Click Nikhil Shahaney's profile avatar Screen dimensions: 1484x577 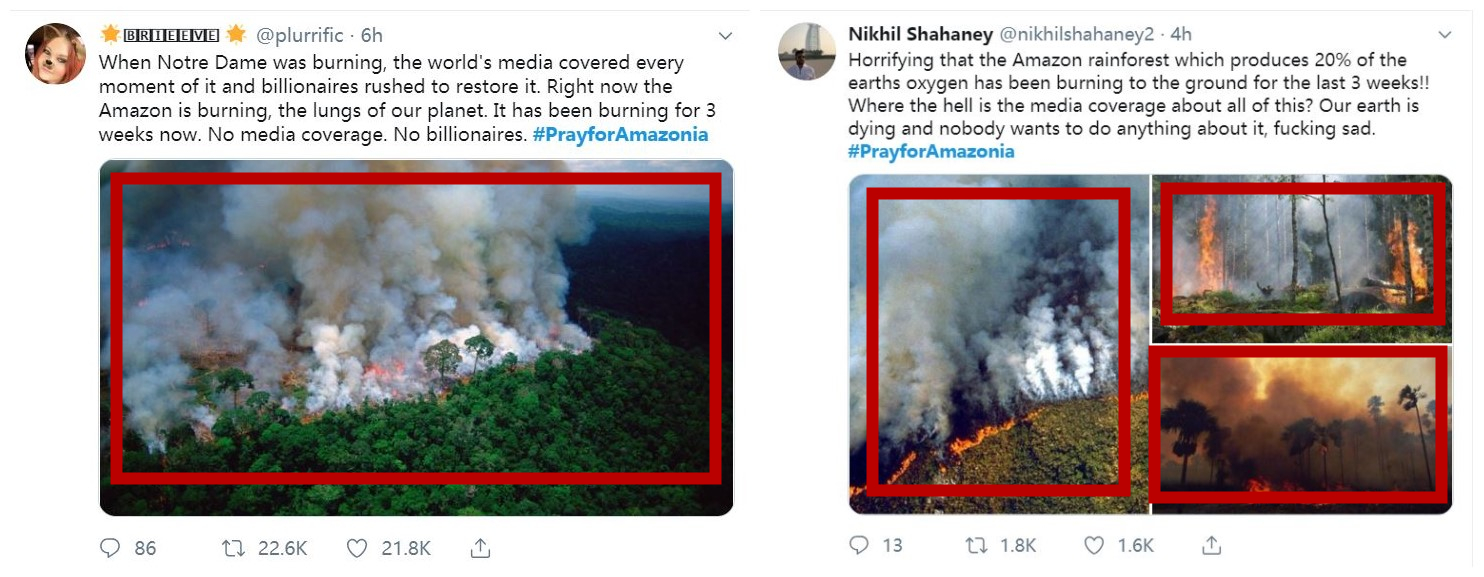coord(806,51)
